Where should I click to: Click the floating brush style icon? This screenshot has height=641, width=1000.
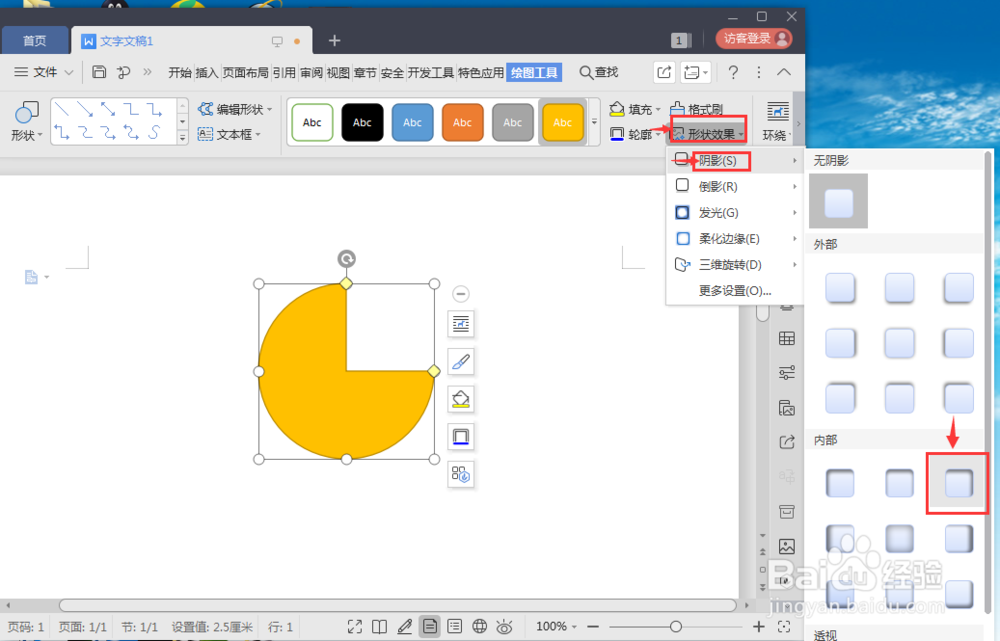point(460,362)
